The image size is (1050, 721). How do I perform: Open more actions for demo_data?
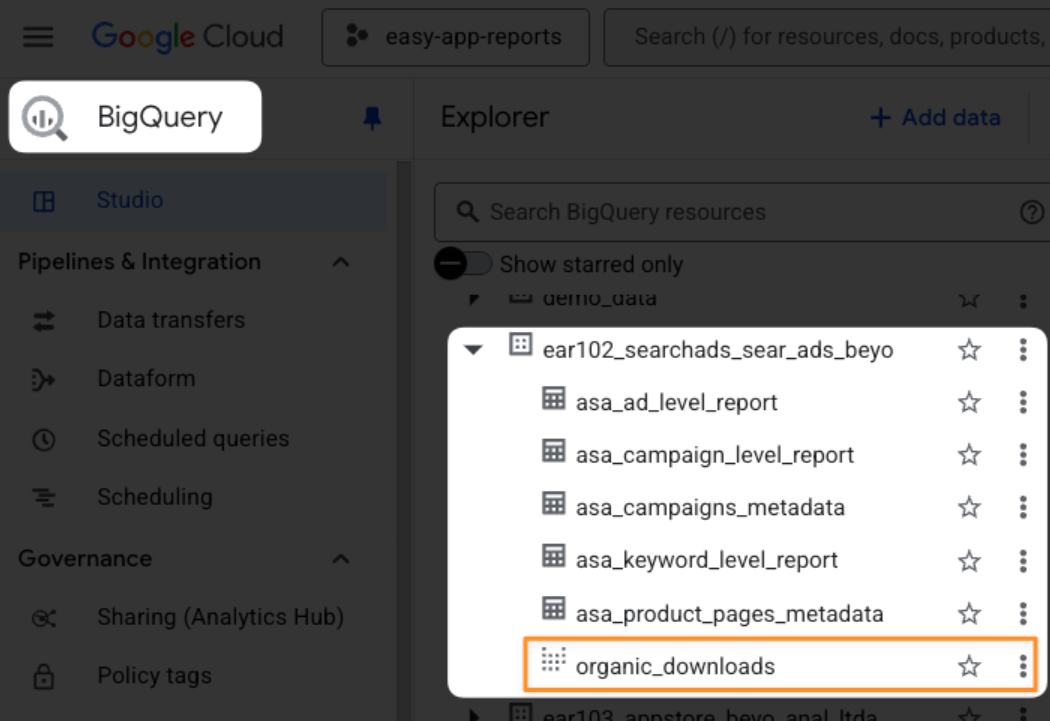[1023, 301]
